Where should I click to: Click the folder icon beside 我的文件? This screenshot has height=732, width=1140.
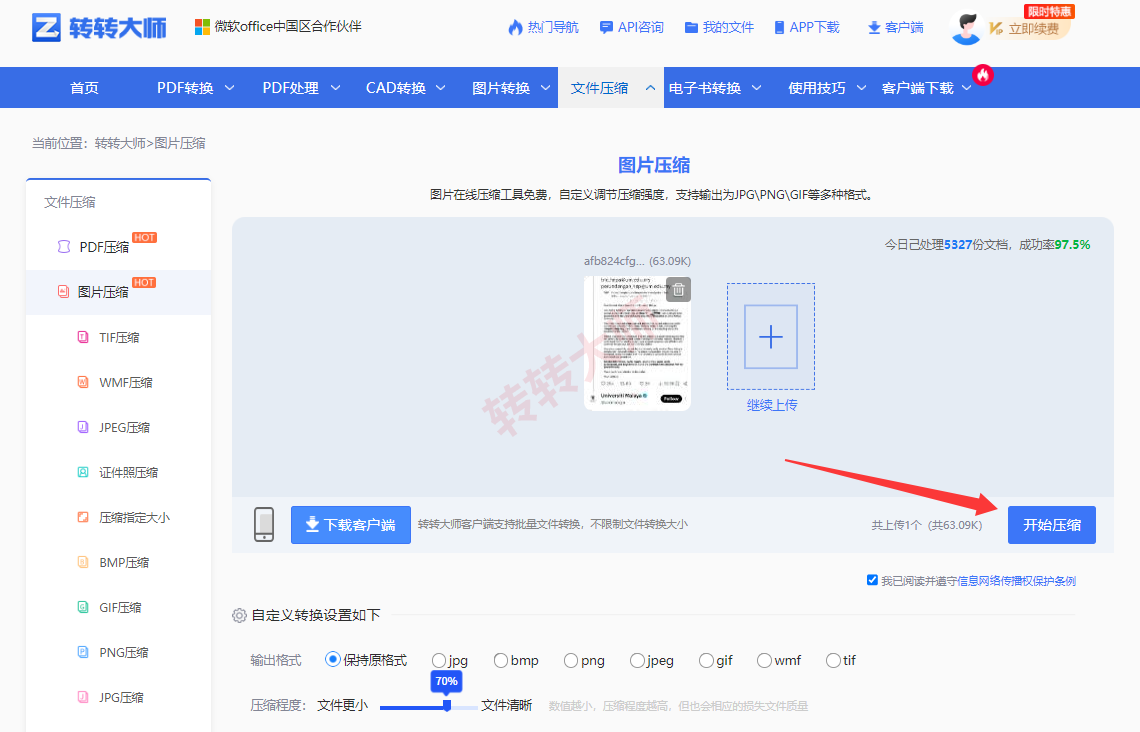pos(691,28)
